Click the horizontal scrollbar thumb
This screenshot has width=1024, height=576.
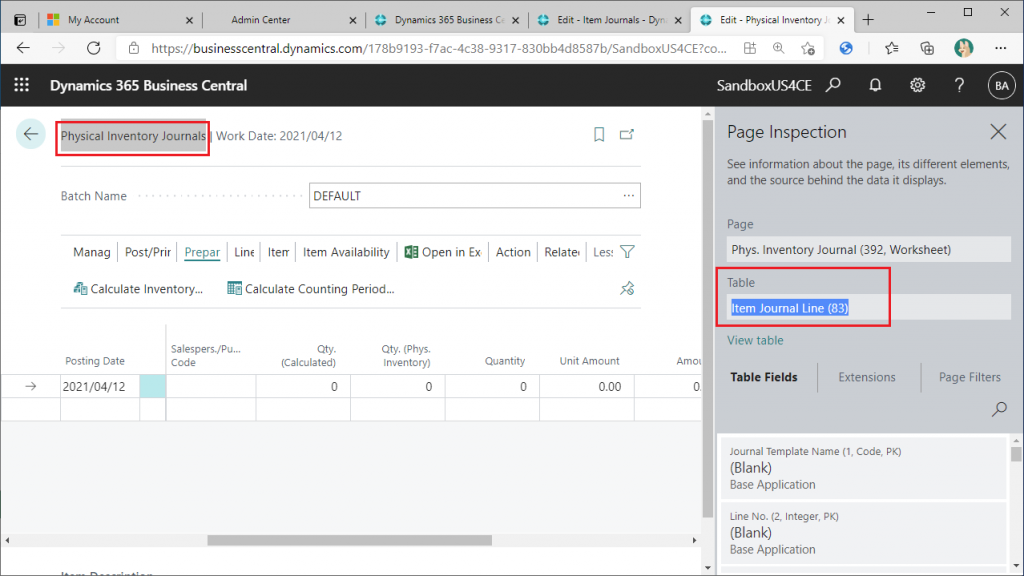click(349, 540)
